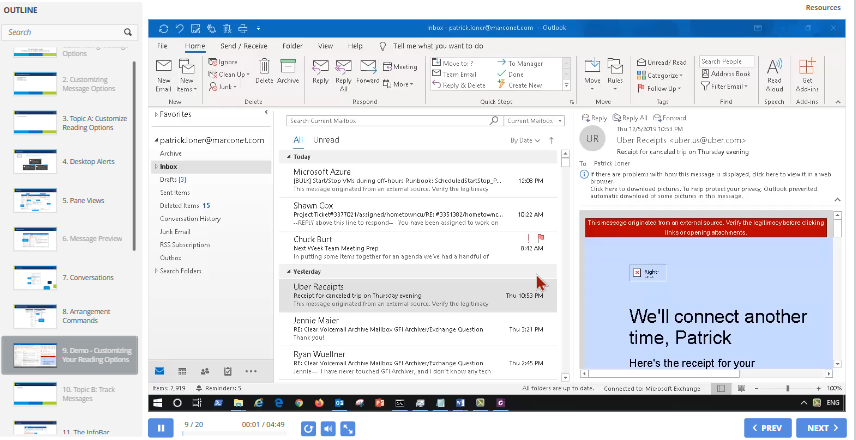856x440 pixels.
Task: Click the Forward ribbon icon
Action: click(x=368, y=67)
